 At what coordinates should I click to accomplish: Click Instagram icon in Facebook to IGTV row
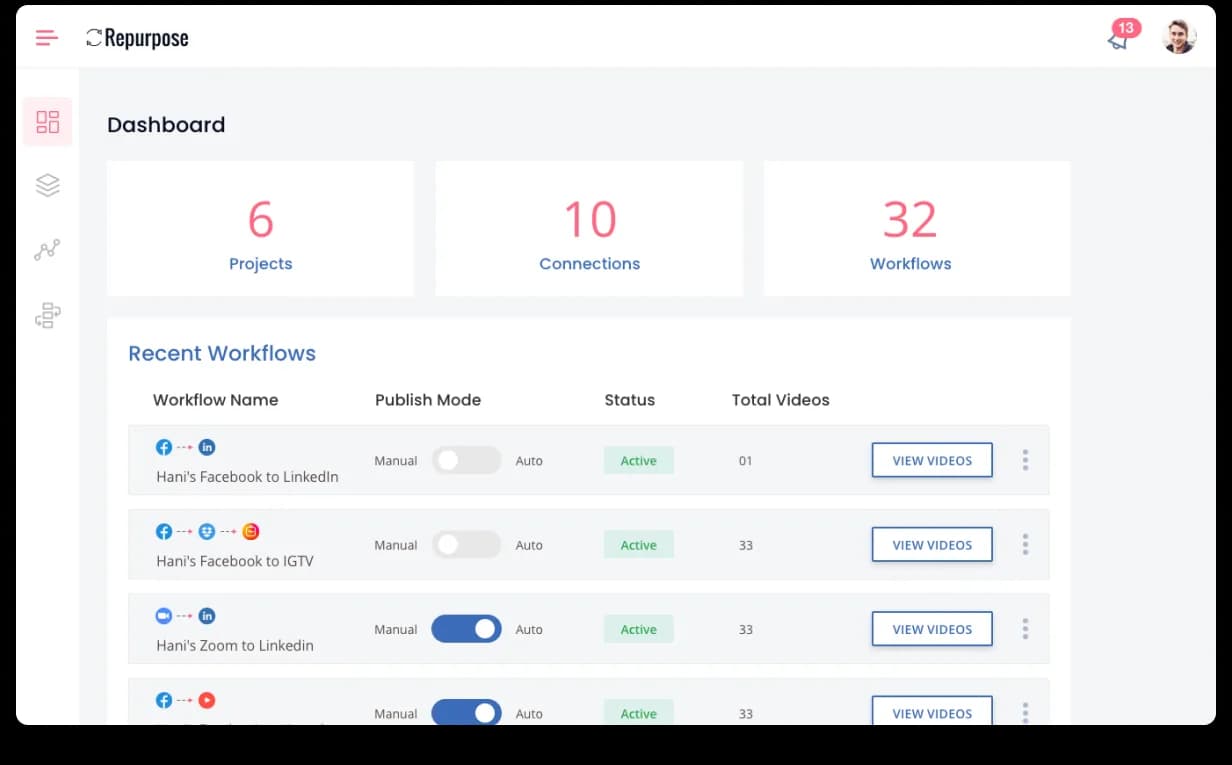coord(251,531)
